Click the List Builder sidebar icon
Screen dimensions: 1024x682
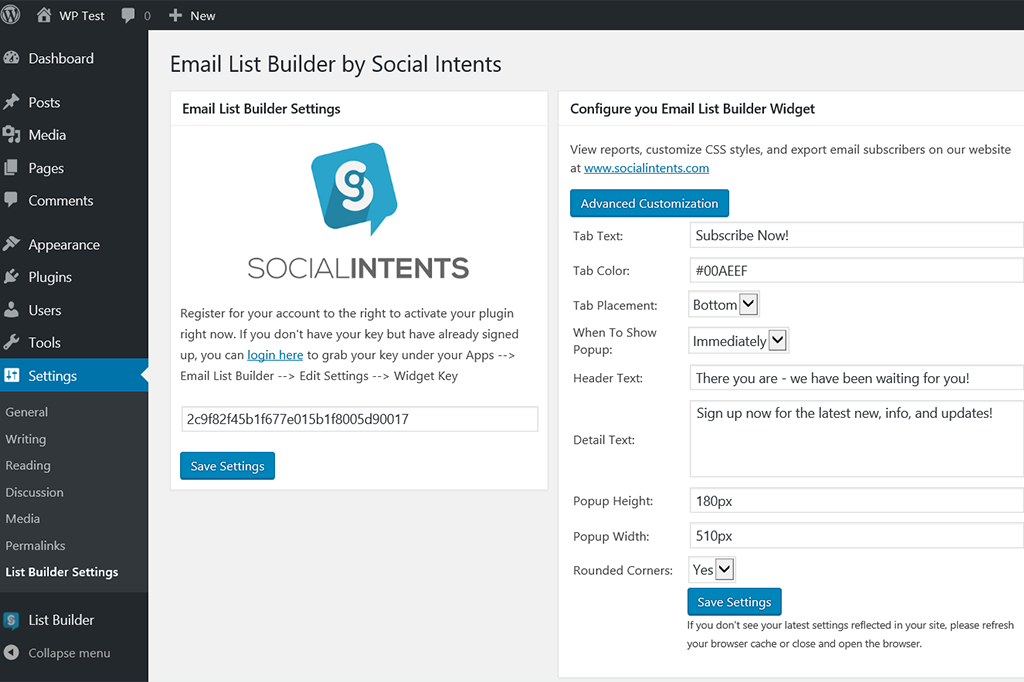(x=12, y=620)
